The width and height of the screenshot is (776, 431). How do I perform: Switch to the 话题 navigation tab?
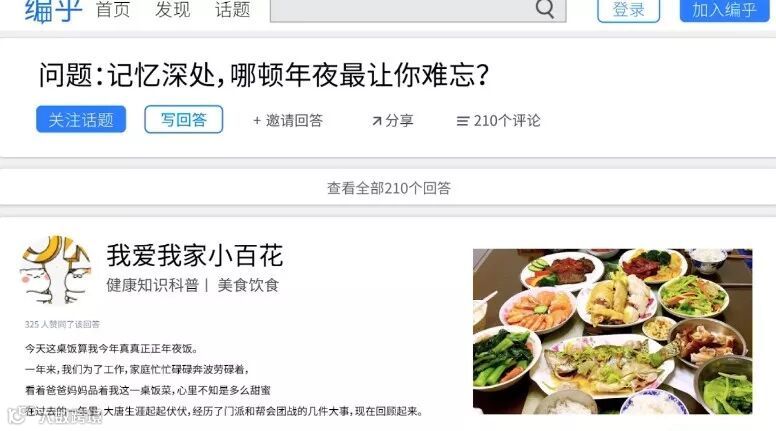coord(232,9)
